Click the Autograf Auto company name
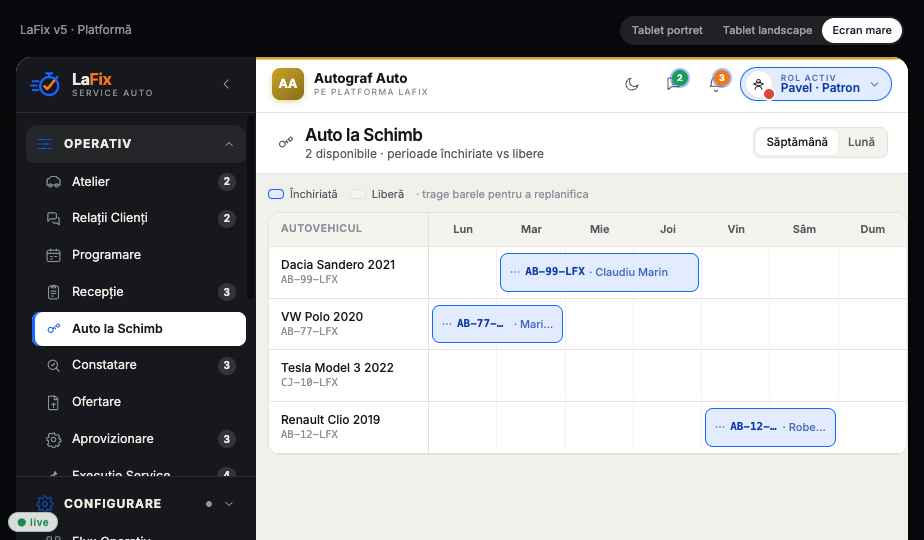This screenshot has width=924, height=540. (360, 78)
